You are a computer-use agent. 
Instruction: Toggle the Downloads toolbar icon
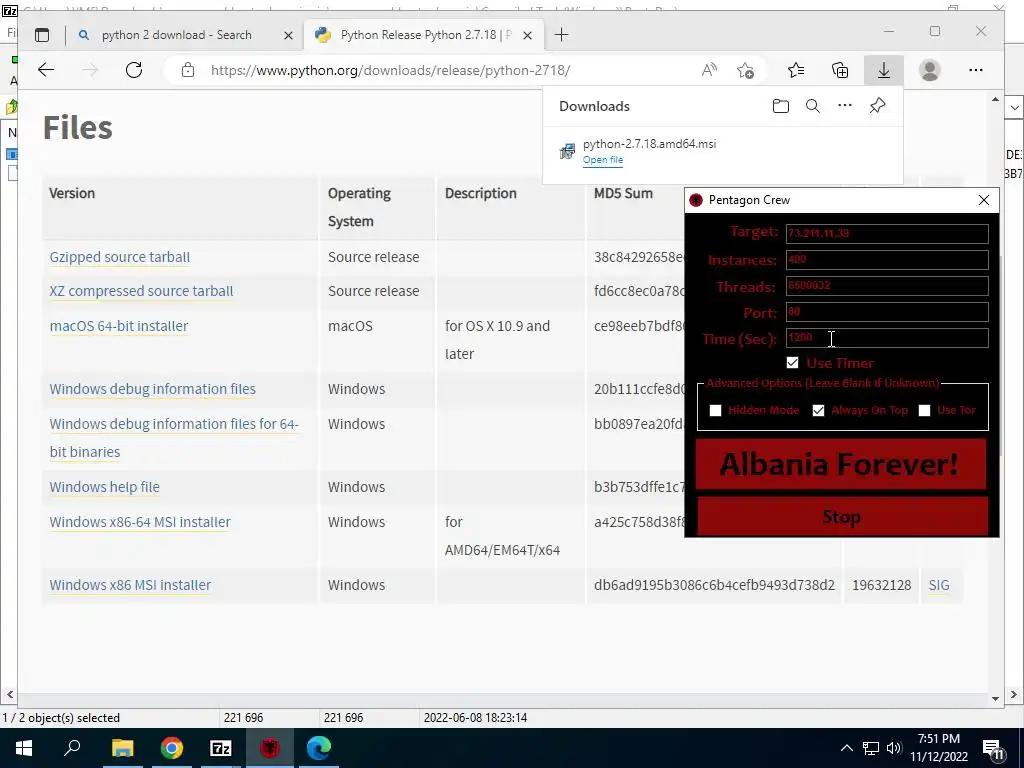tap(884, 70)
